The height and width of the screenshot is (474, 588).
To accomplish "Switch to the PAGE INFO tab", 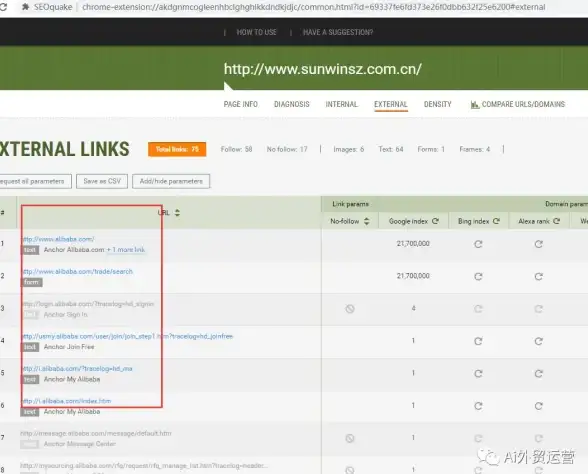I will [240, 104].
